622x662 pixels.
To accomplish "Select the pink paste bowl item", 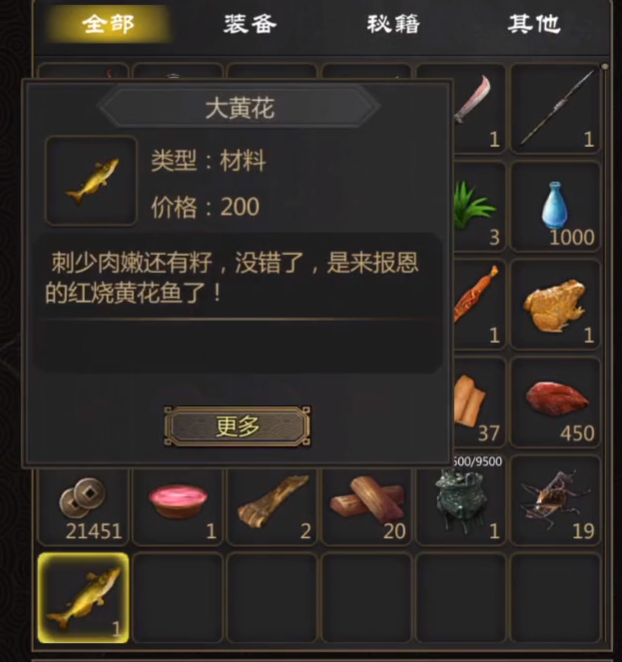I will 178,505.
